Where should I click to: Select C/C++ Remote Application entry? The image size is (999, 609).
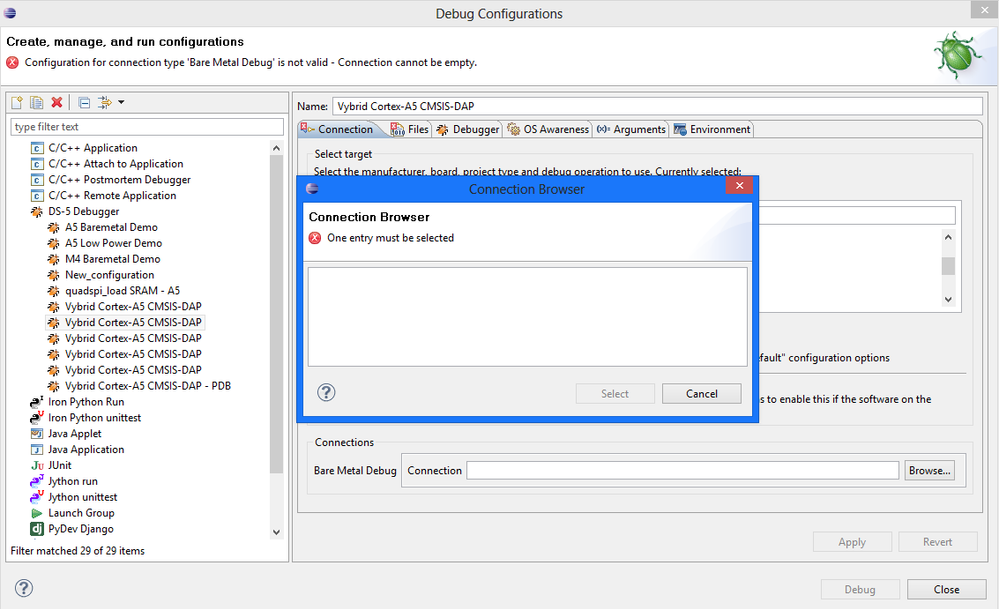pyautogui.click(x=112, y=196)
